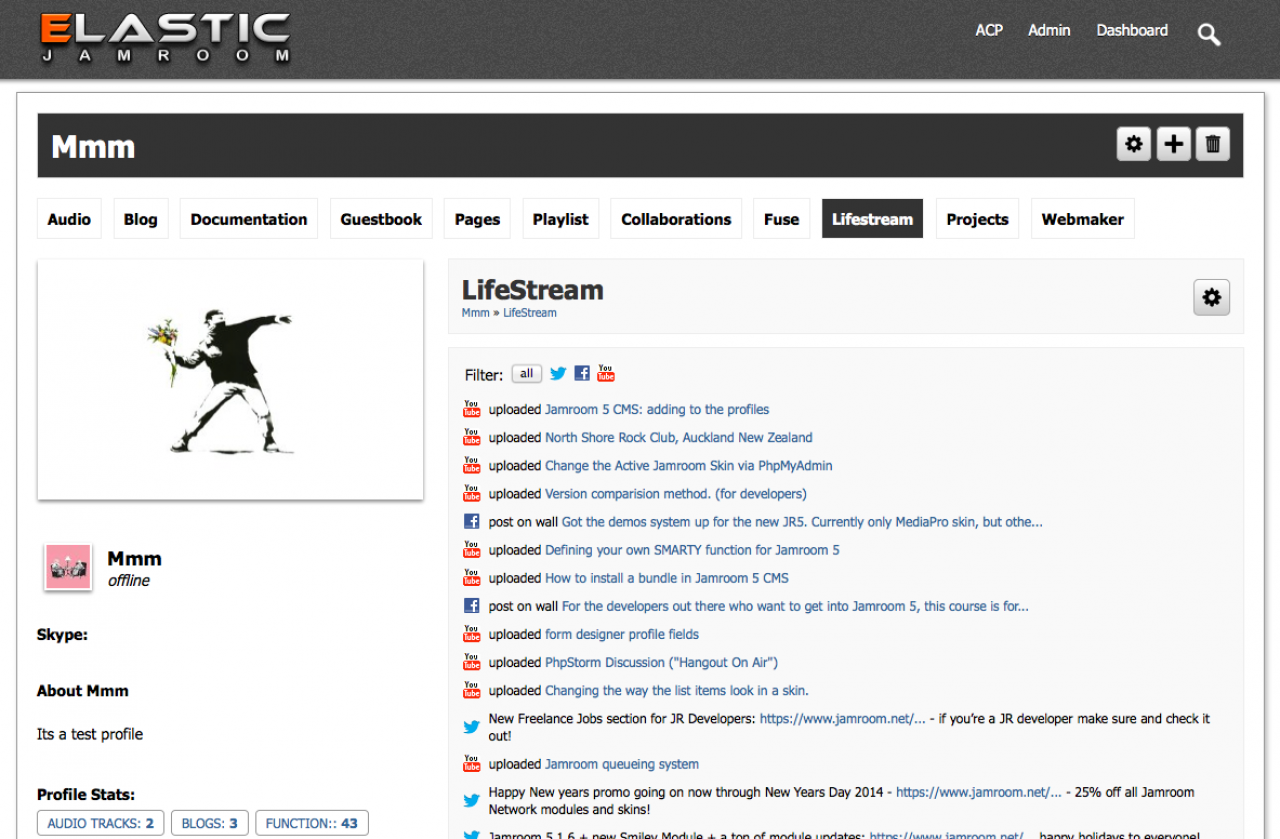Open 'form designer profile fields' link
The width and height of the screenshot is (1280, 839).
coord(622,633)
